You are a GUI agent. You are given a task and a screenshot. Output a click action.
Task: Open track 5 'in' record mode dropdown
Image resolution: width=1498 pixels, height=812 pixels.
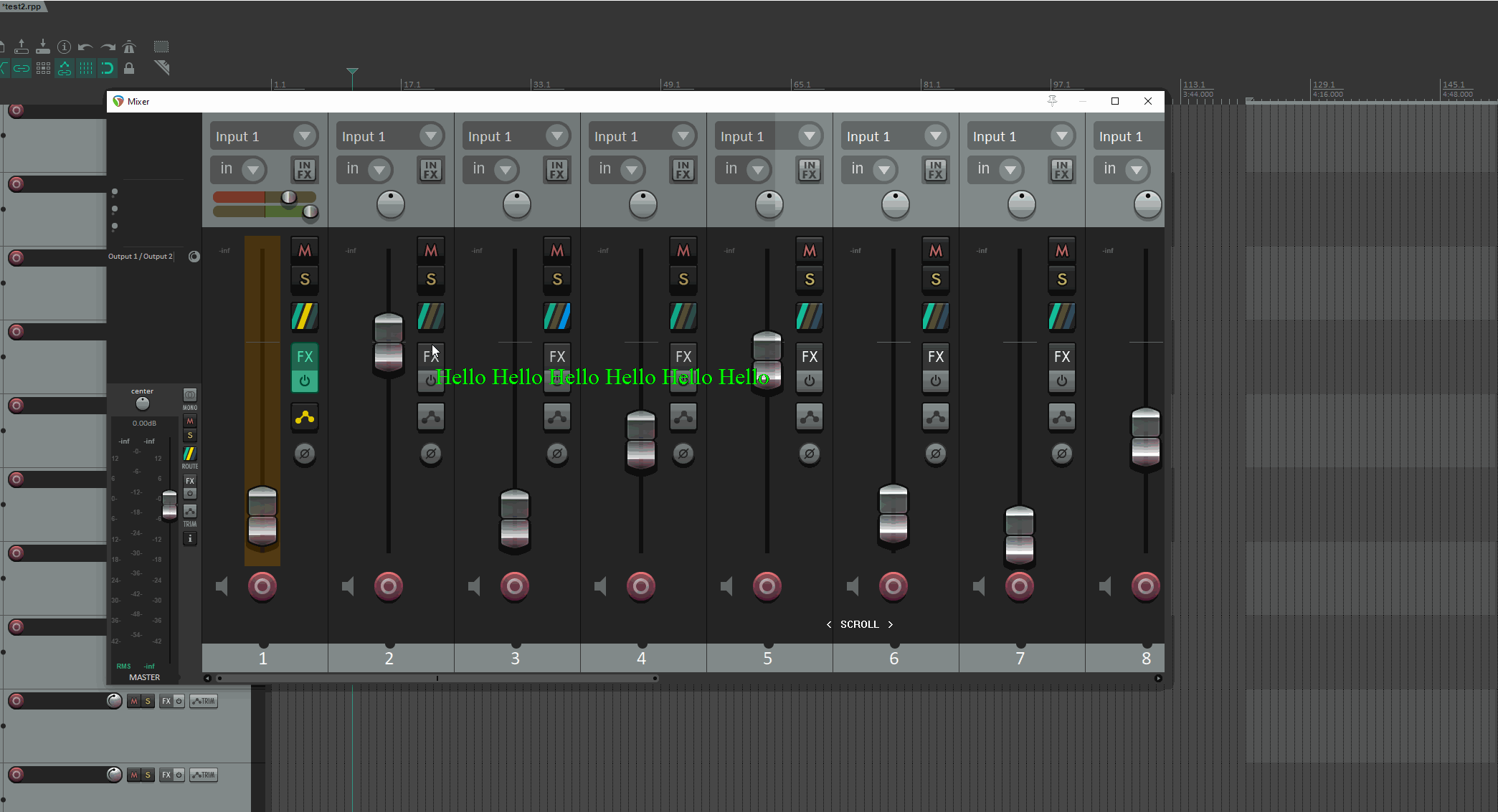click(x=744, y=170)
